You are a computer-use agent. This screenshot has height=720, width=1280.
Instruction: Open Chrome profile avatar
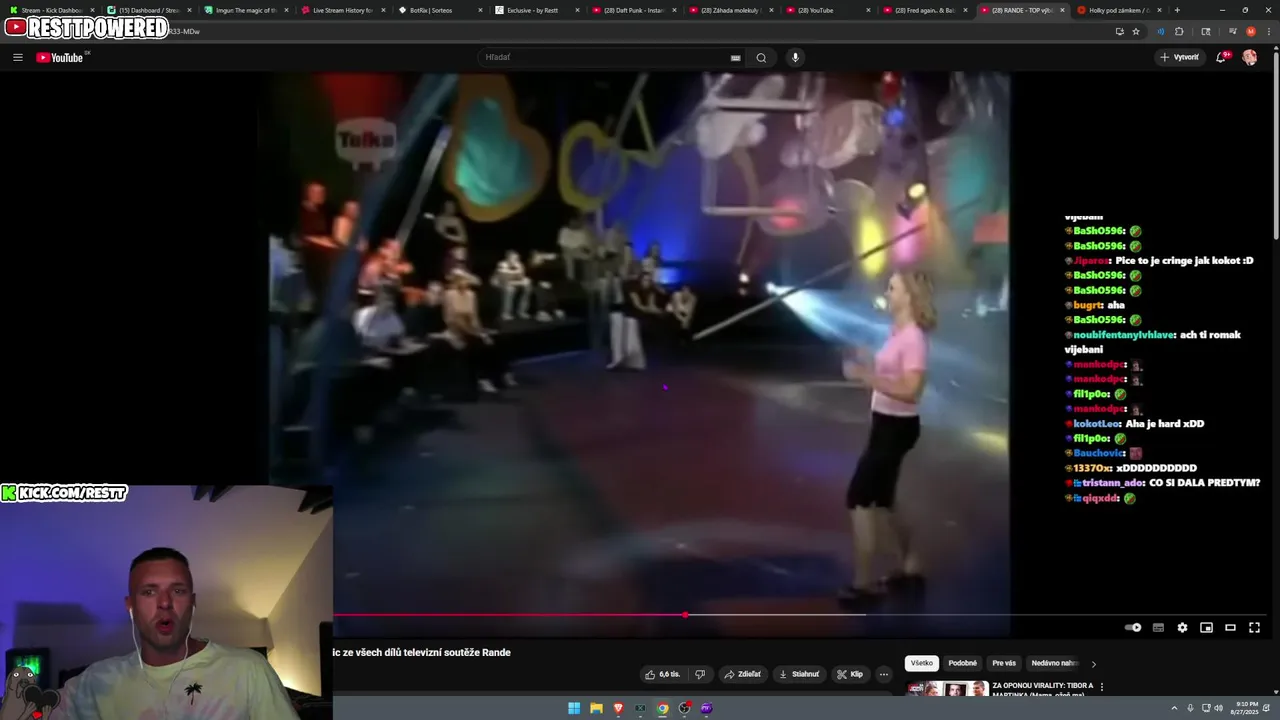1250,31
